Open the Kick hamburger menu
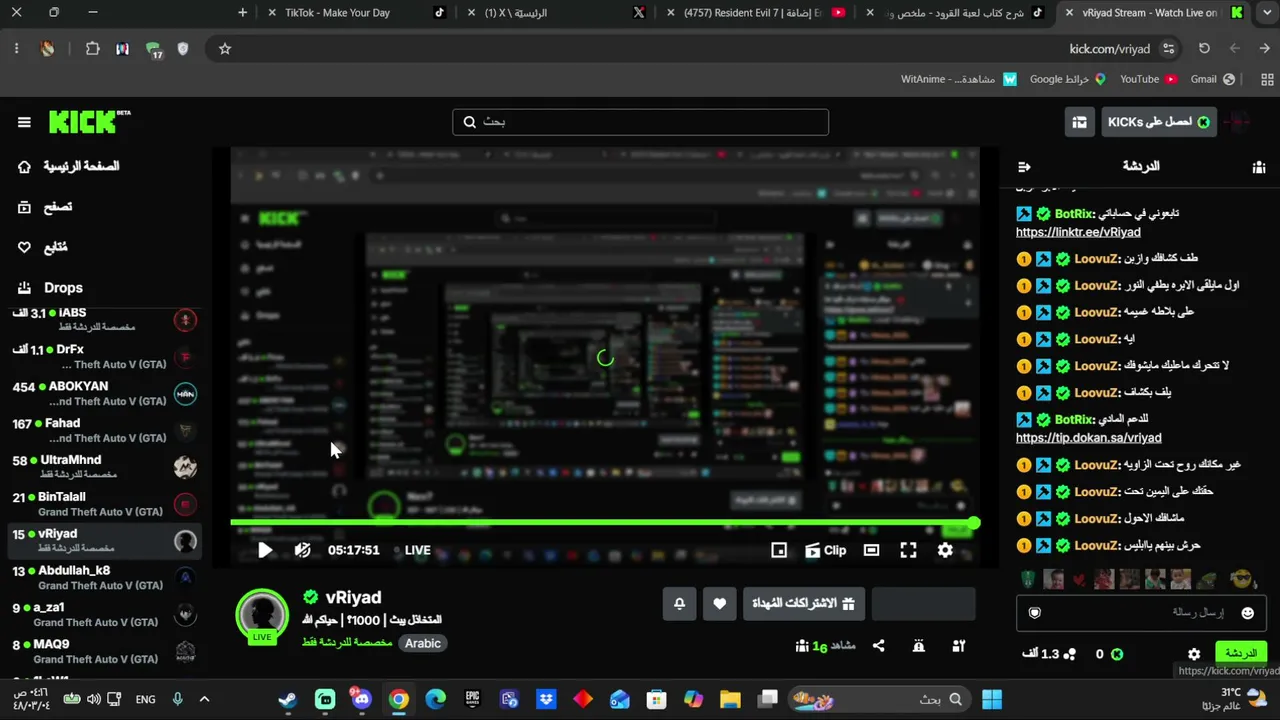1280x720 pixels. (x=24, y=122)
